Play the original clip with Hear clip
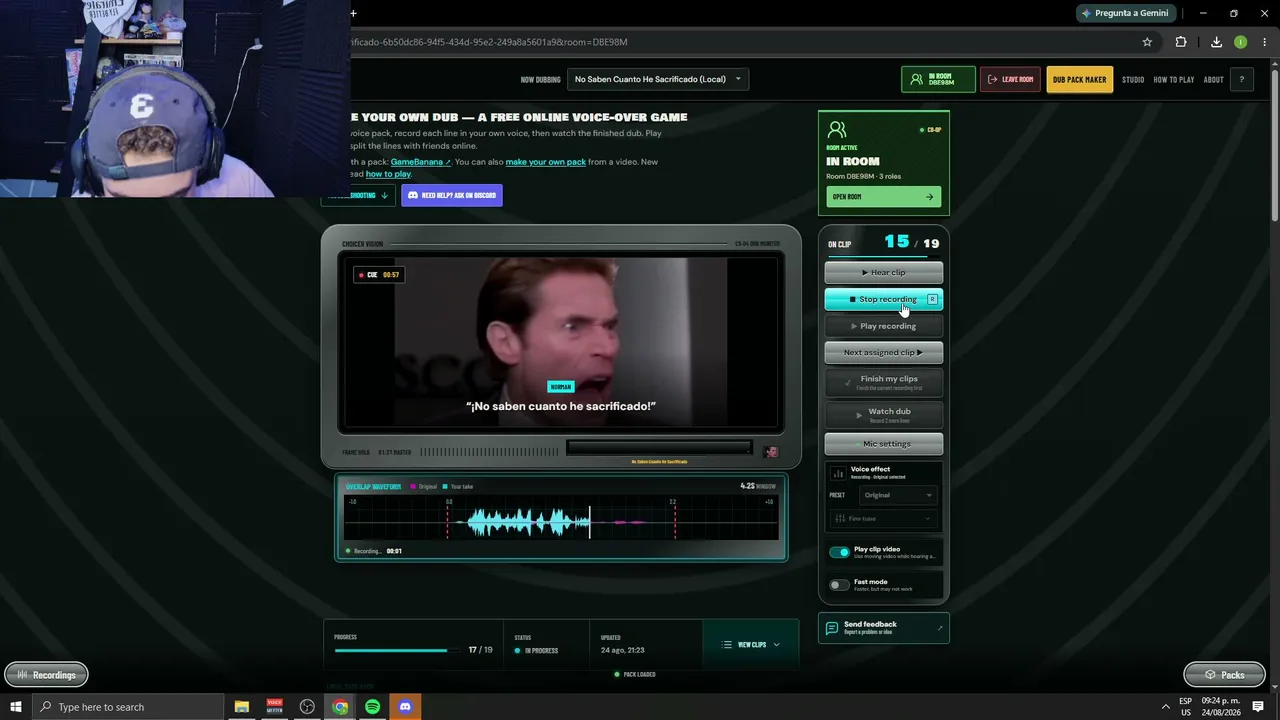Viewport: 1280px width, 720px height. (883, 272)
